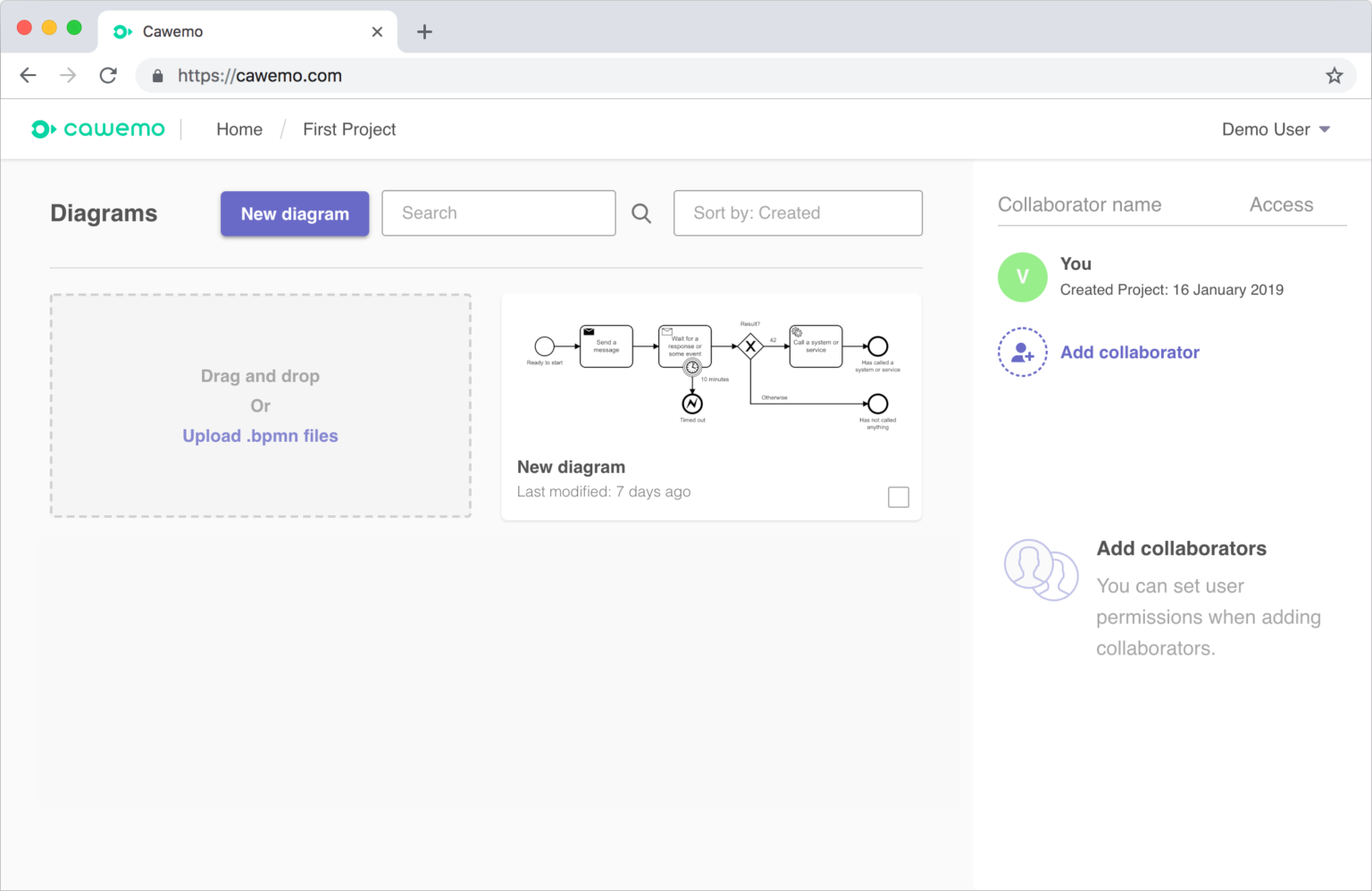Click the search magnifier icon
The image size is (1372, 891).
640,212
